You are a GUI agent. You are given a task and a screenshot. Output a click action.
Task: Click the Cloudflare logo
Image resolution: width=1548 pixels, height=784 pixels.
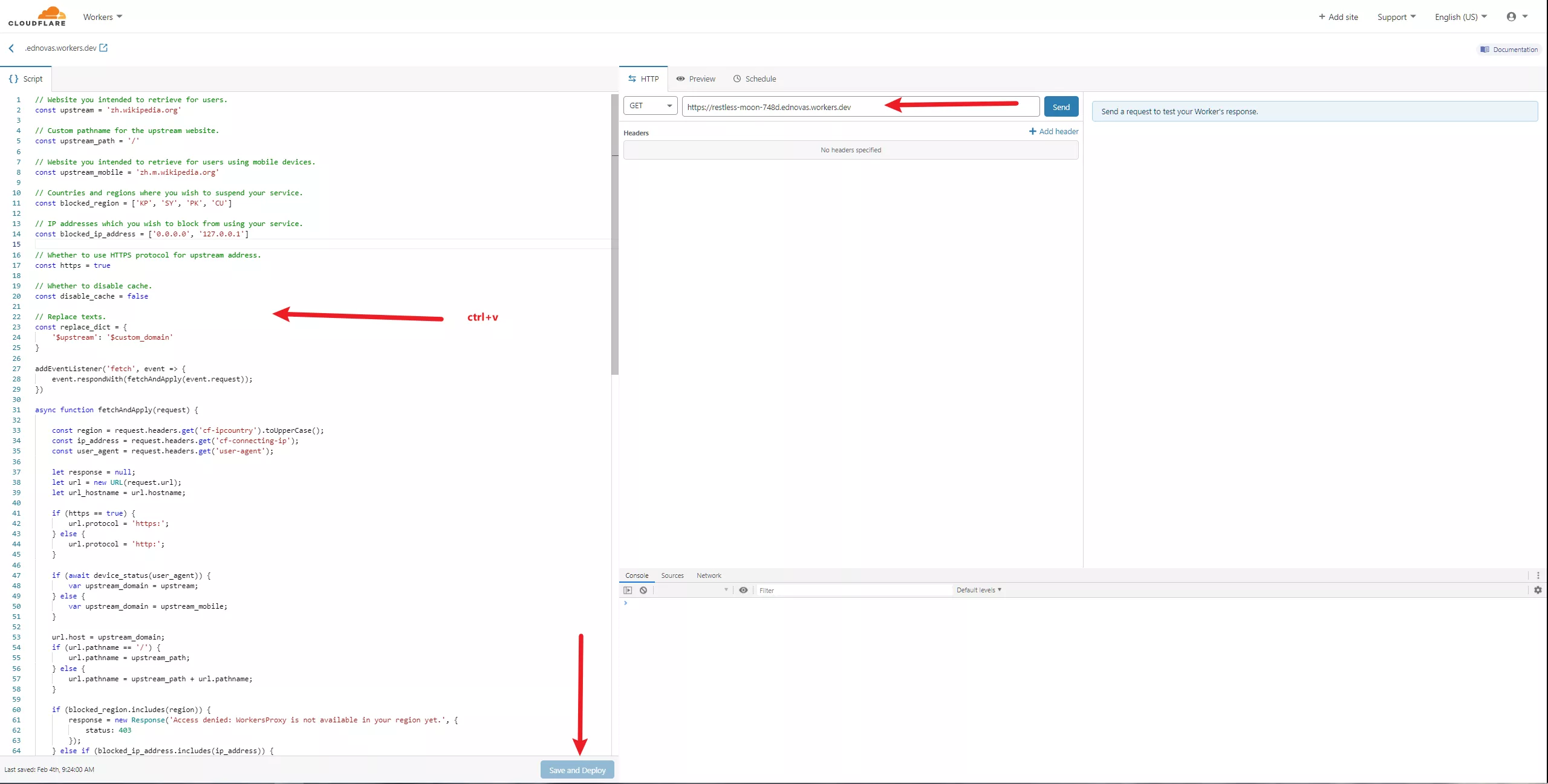tap(37, 16)
